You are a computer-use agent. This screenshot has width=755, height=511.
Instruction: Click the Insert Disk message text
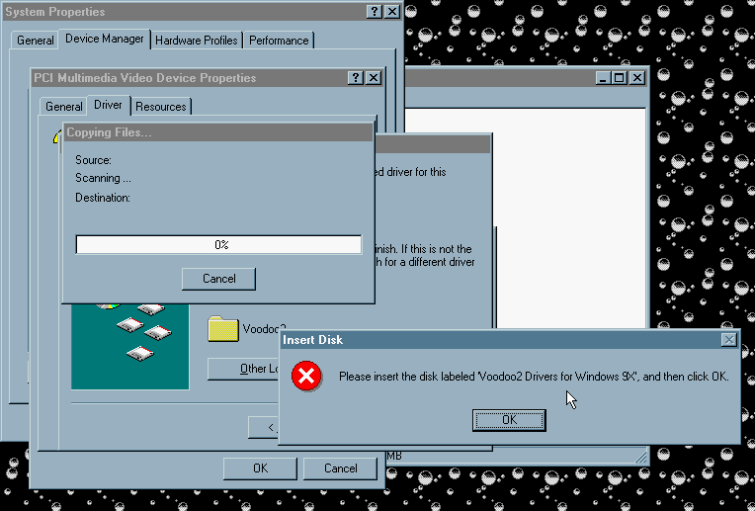(x=534, y=377)
